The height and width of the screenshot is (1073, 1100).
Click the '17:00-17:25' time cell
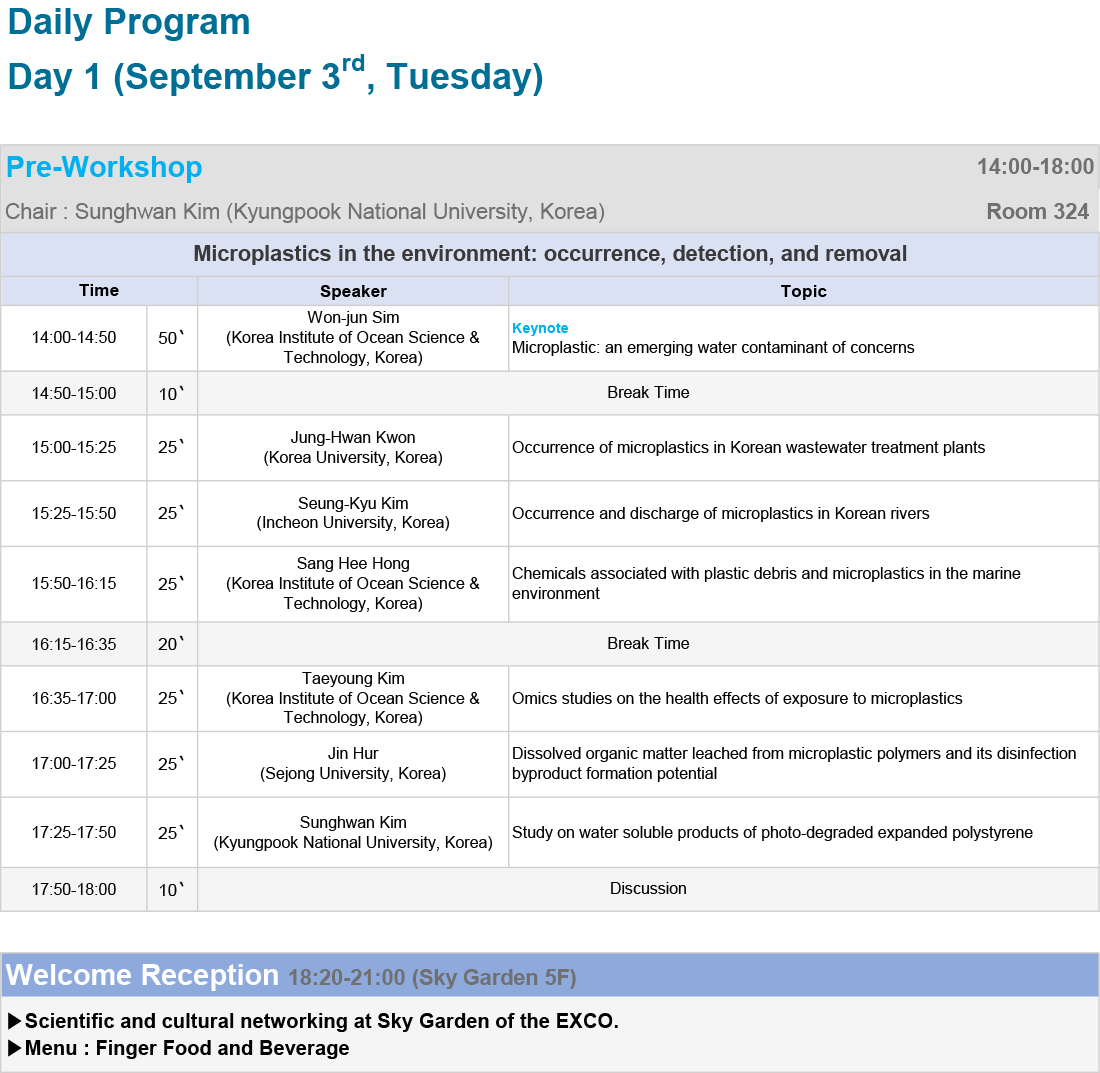click(x=74, y=763)
